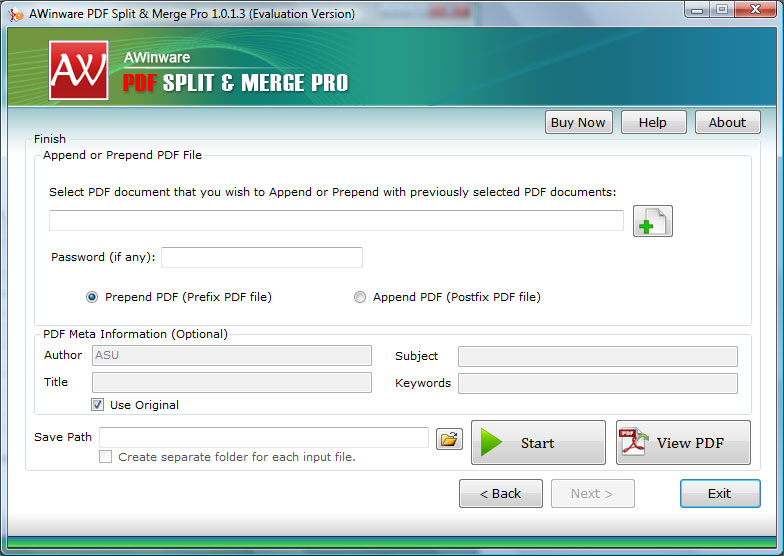
Task: Click the View PDF button
Action: click(x=683, y=442)
